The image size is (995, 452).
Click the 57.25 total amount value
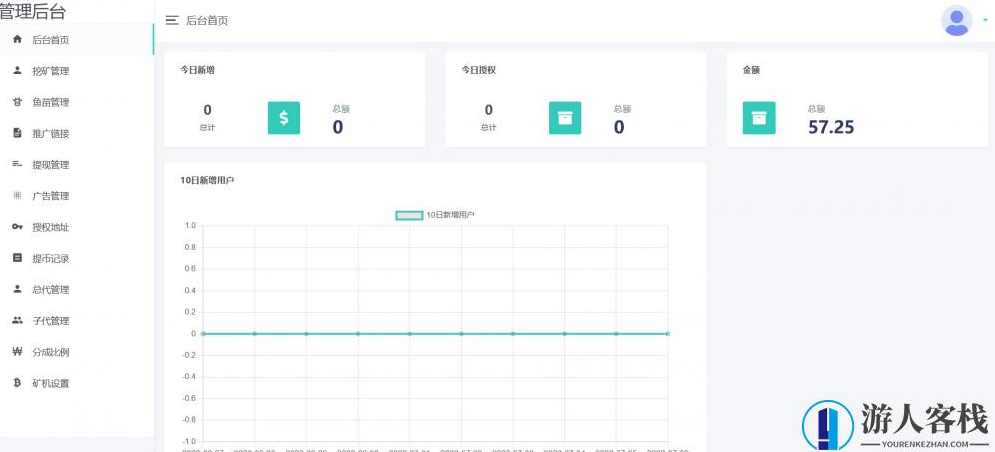(x=831, y=127)
